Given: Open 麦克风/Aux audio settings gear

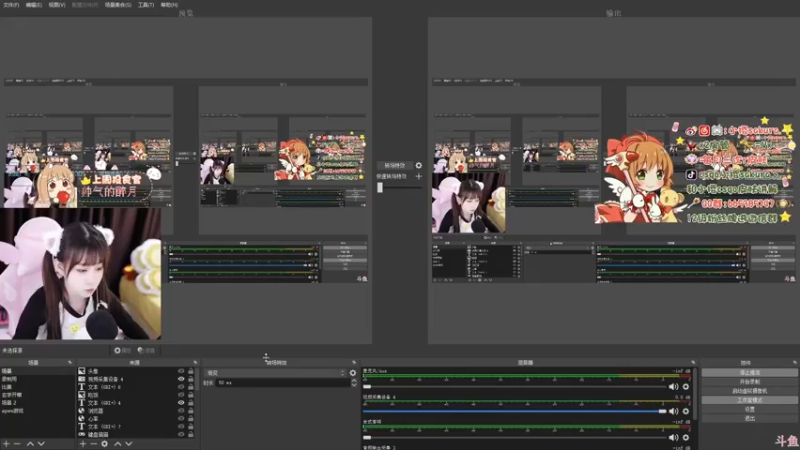Looking at the screenshot, I should (686, 387).
